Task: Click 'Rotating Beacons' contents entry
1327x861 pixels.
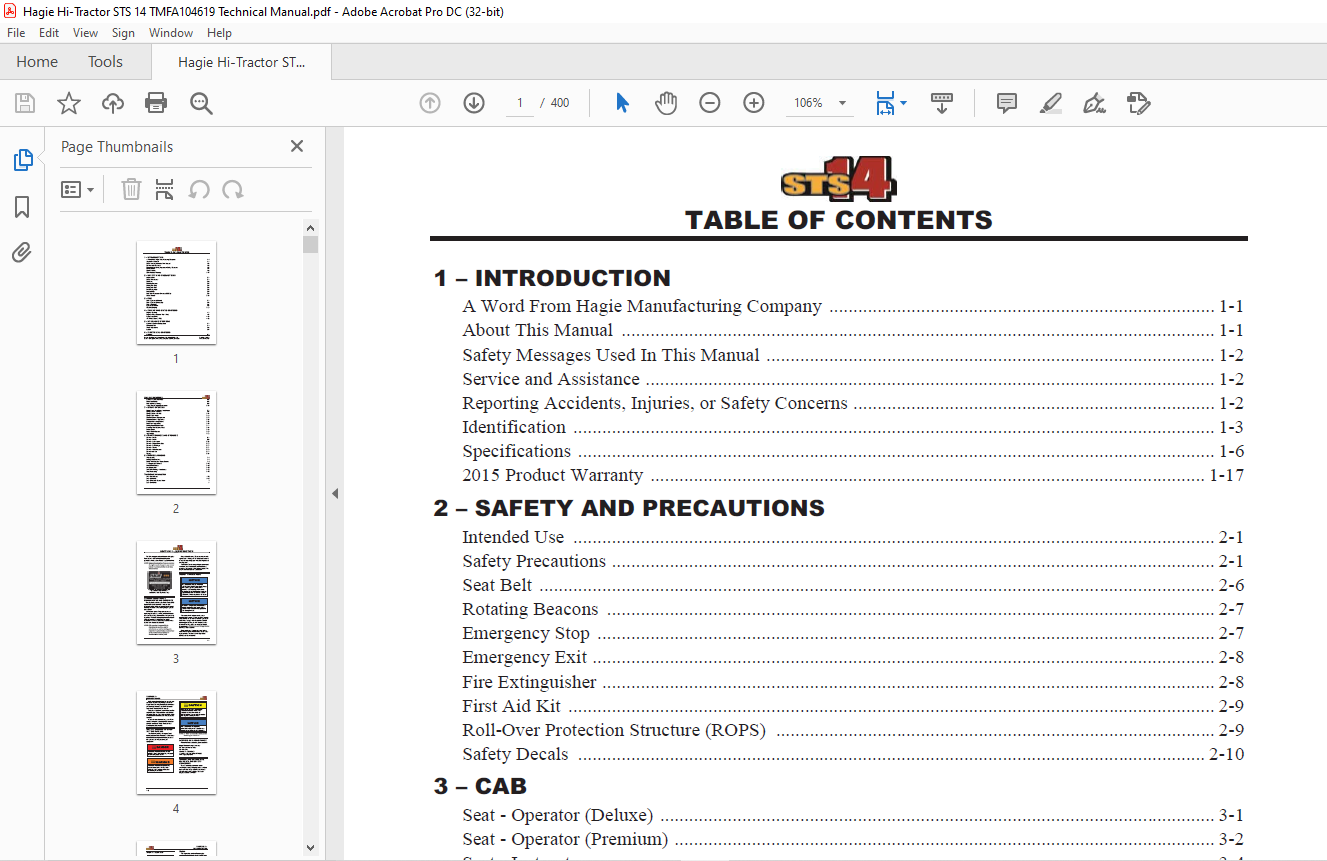Action: coord(530,609)
